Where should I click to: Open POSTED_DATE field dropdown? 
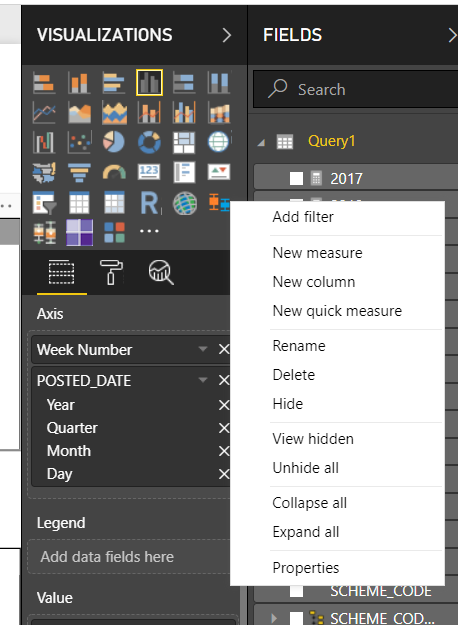pos(203,380)
